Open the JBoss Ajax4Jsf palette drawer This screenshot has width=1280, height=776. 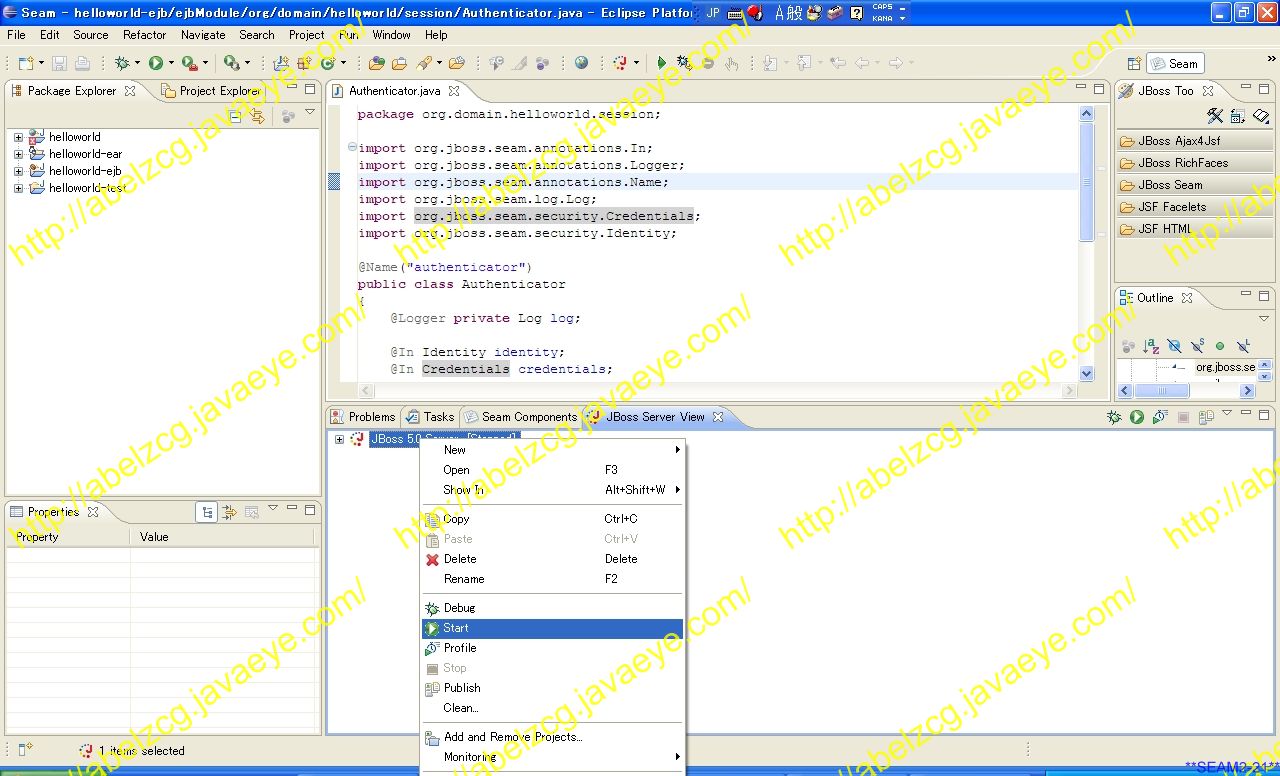(1195, 141)
